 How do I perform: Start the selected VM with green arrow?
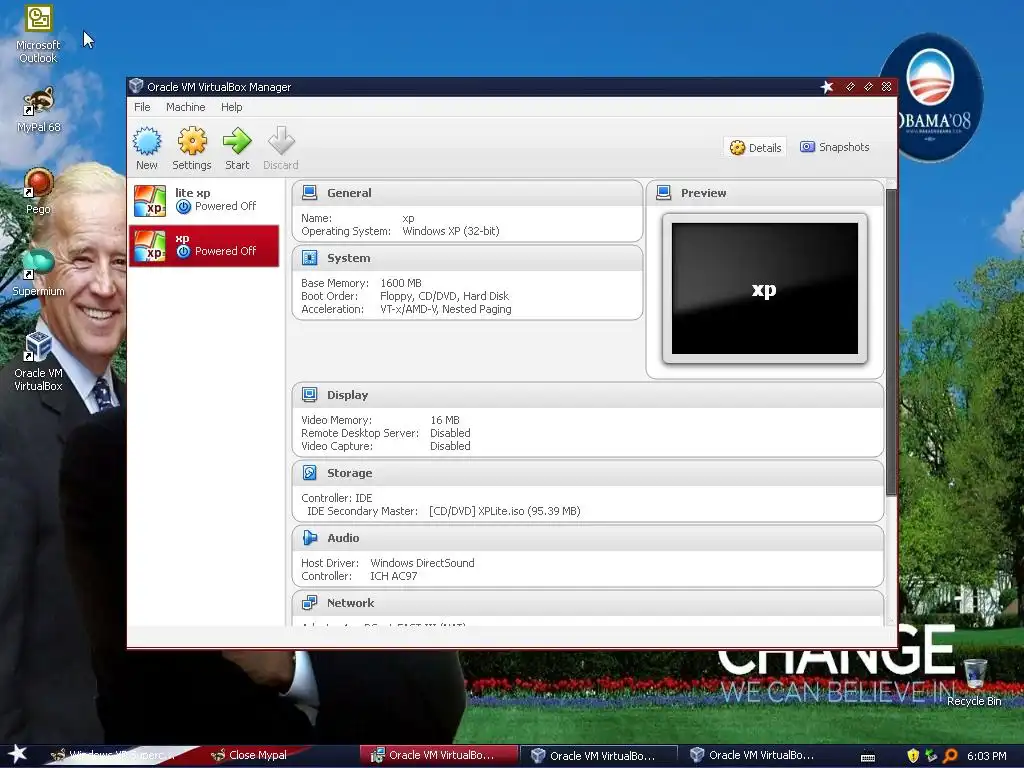[x=237, y=141]
